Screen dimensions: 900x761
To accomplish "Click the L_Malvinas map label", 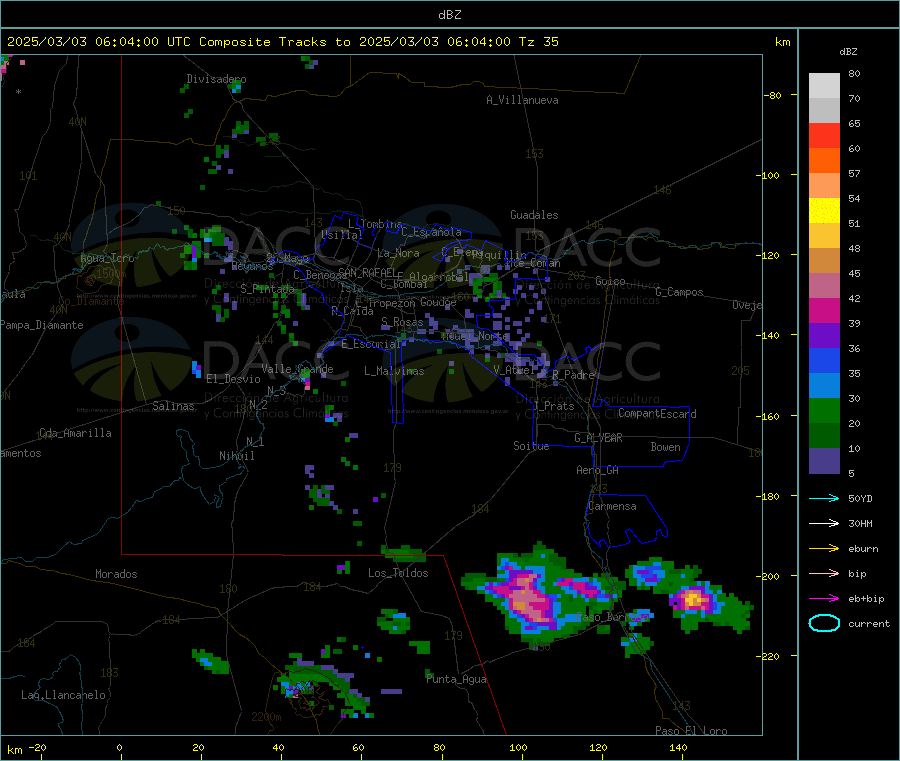I will pyautogui.click(x=394, y=371).
